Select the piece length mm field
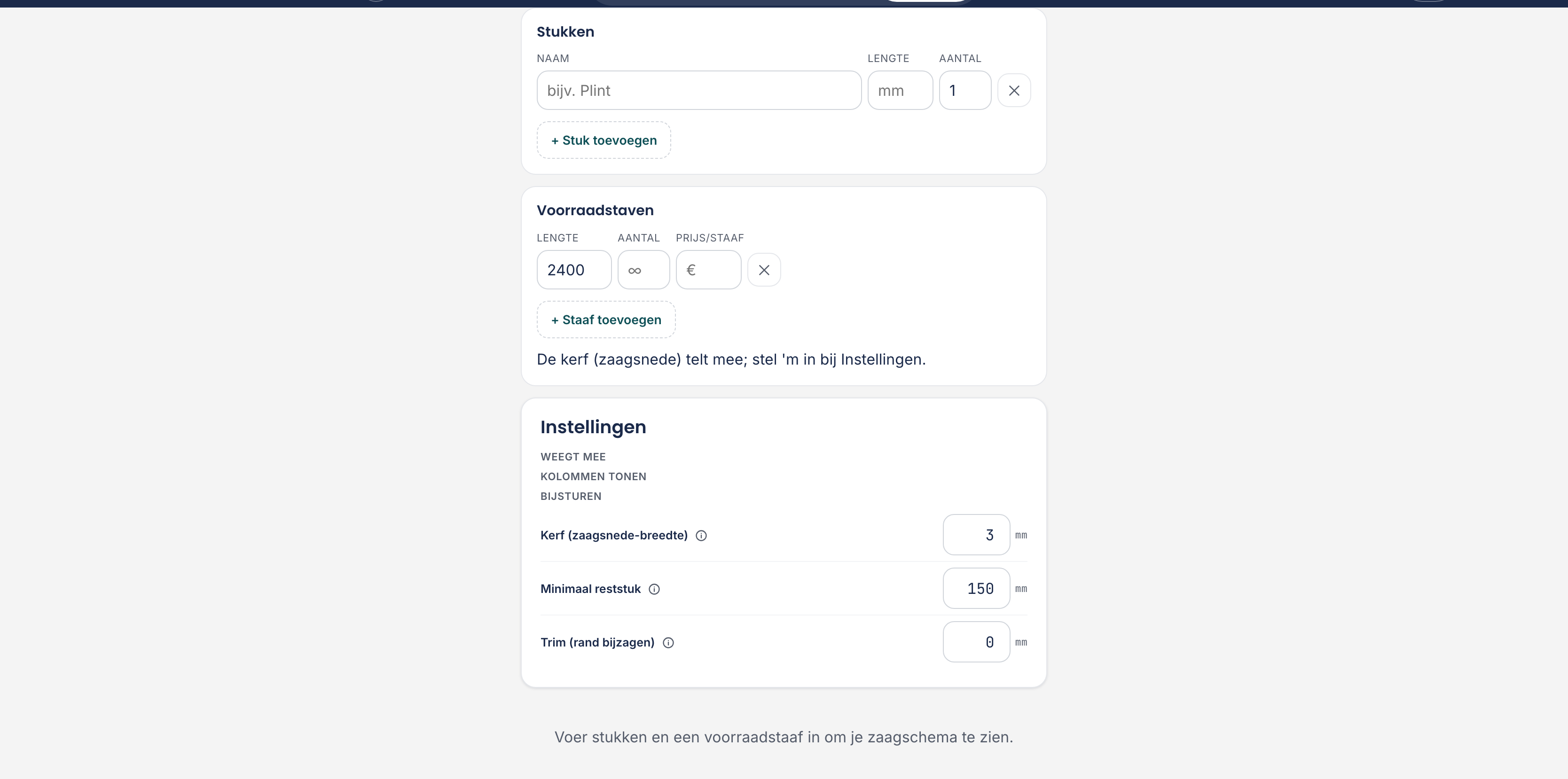1568x779 pixels. tap(900, 90)
